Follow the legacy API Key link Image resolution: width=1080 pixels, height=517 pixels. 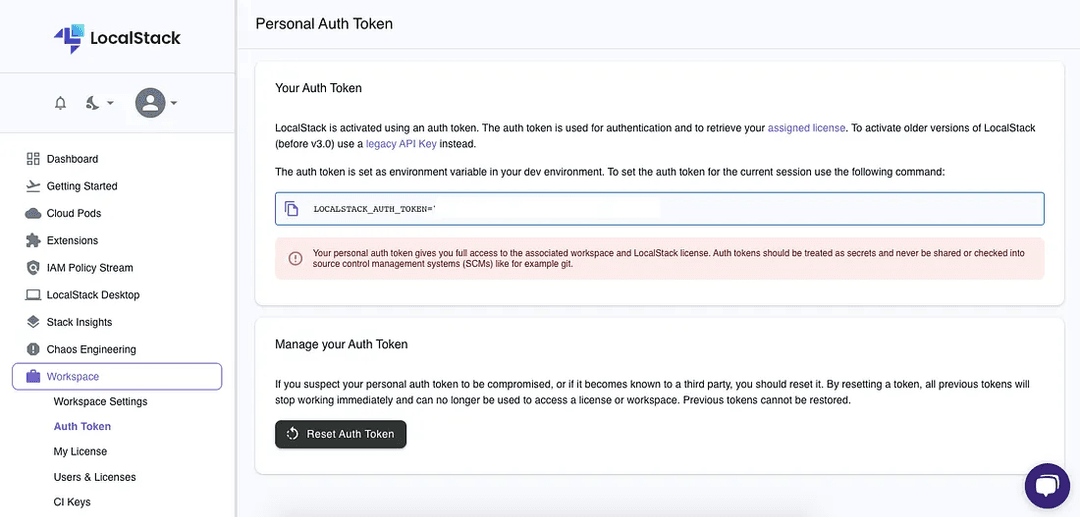tap(401, 145)
